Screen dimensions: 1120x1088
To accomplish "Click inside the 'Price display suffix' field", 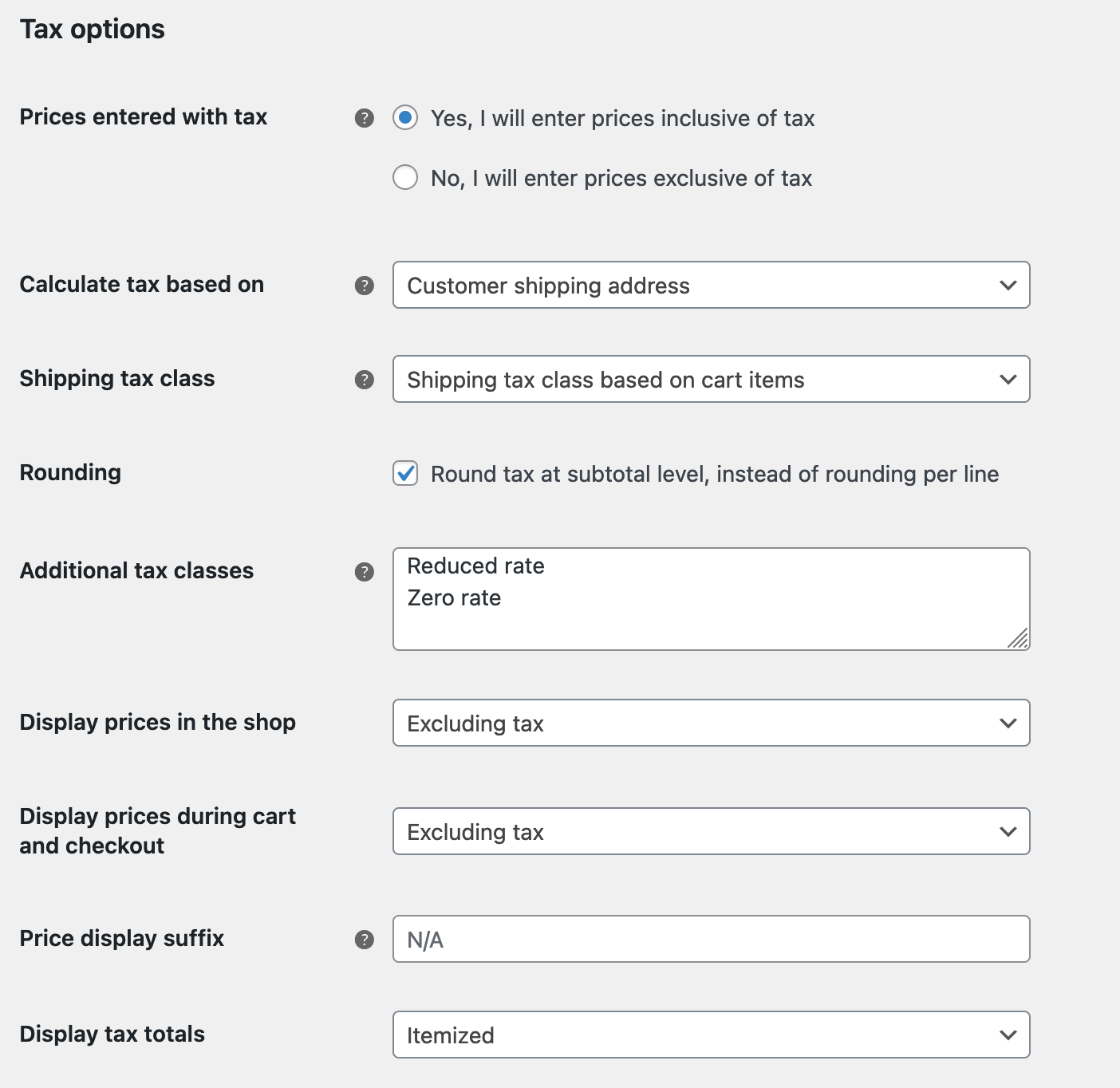I will 710,940.
